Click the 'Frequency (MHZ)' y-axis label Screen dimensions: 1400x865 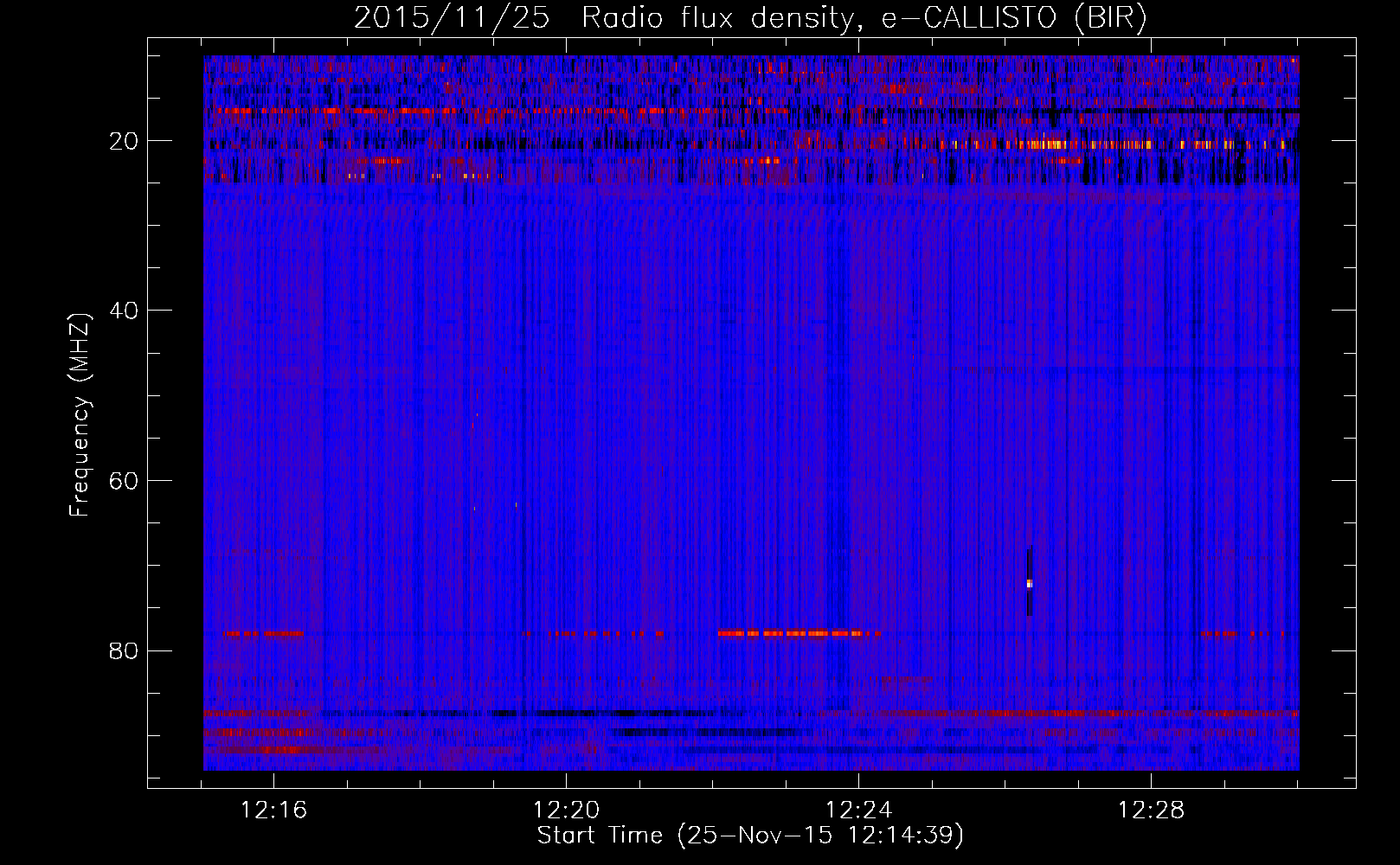point(80,415)
